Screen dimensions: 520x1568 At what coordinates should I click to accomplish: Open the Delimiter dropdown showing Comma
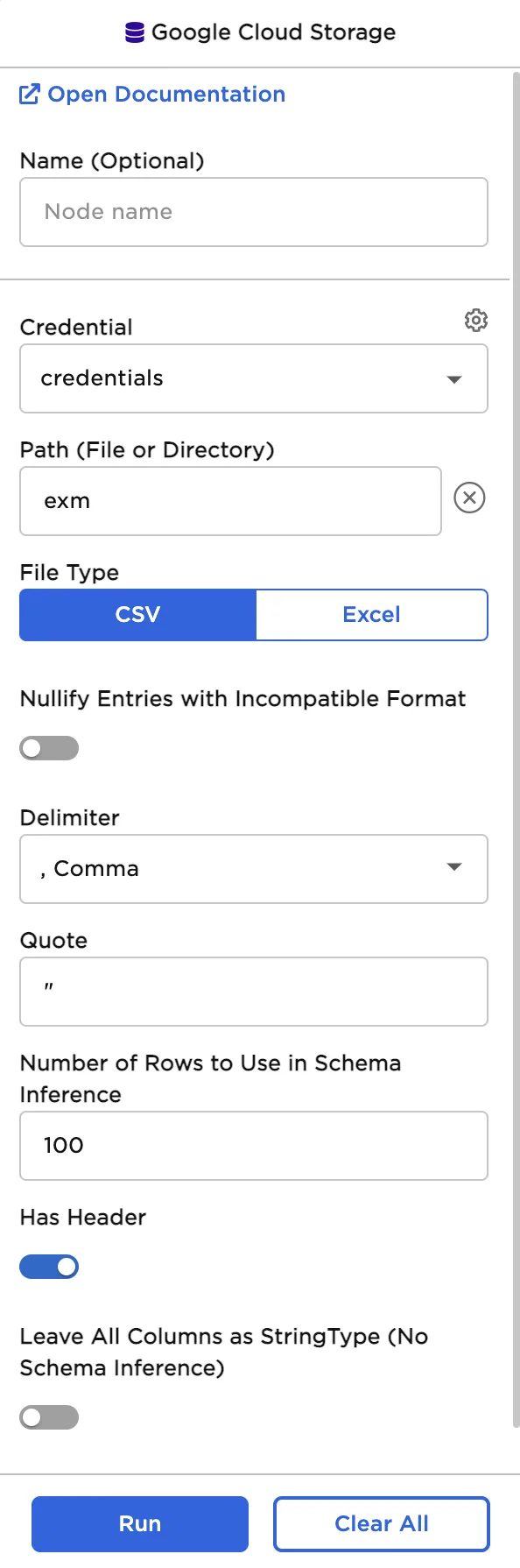click(x=254, y=869)
